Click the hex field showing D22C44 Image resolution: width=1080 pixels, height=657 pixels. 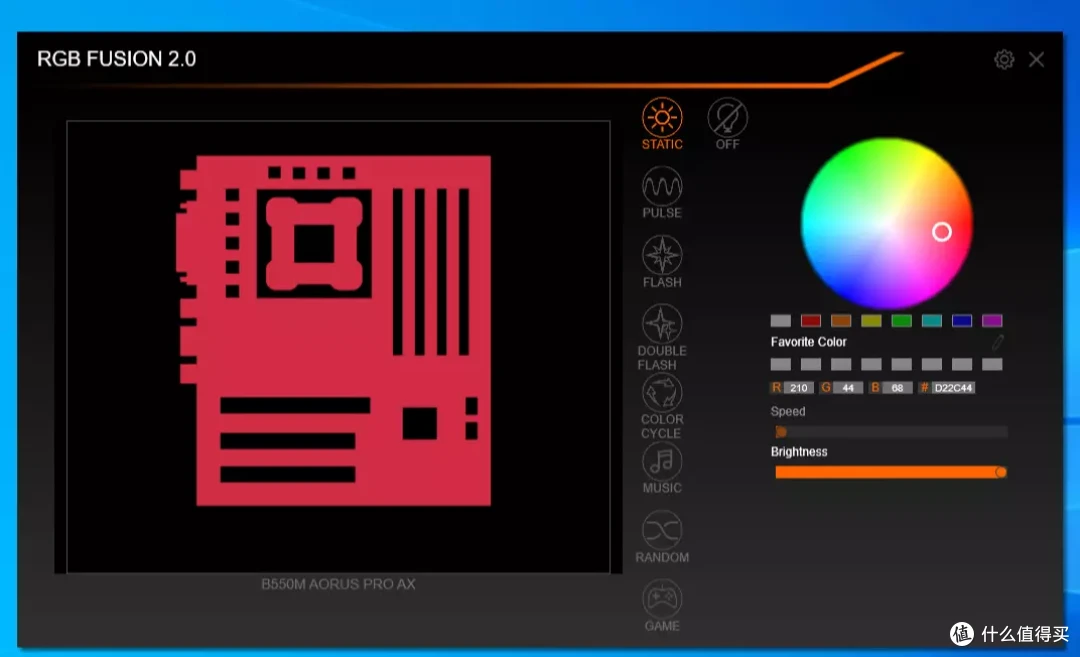click(953, 388)
